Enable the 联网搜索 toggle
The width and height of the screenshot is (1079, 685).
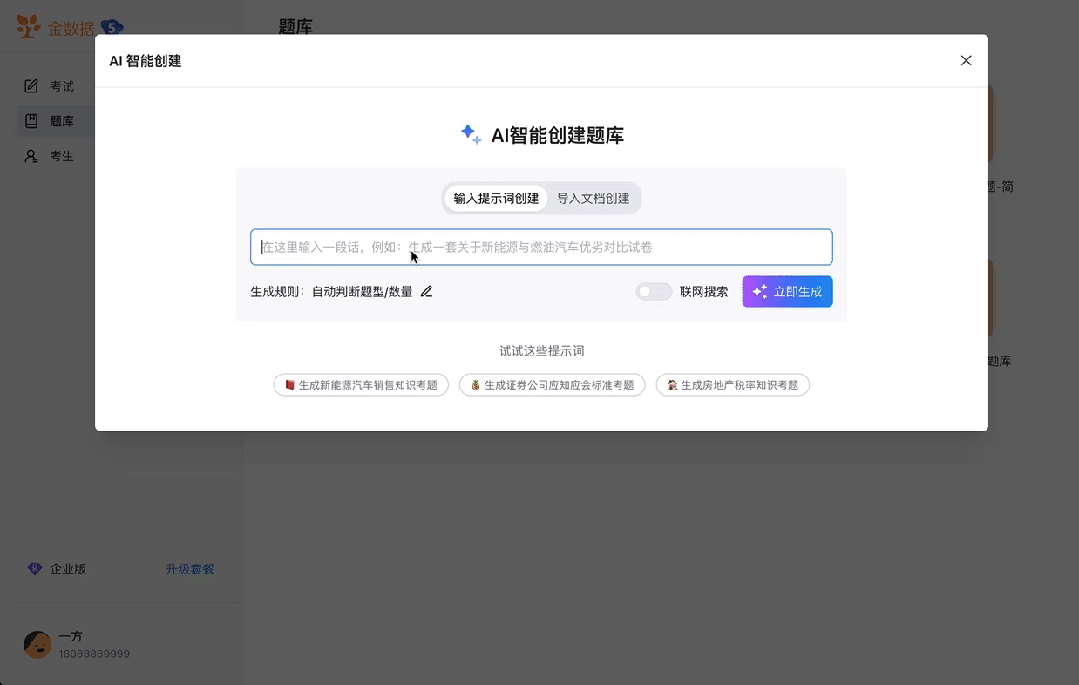(x=654, y=291)
